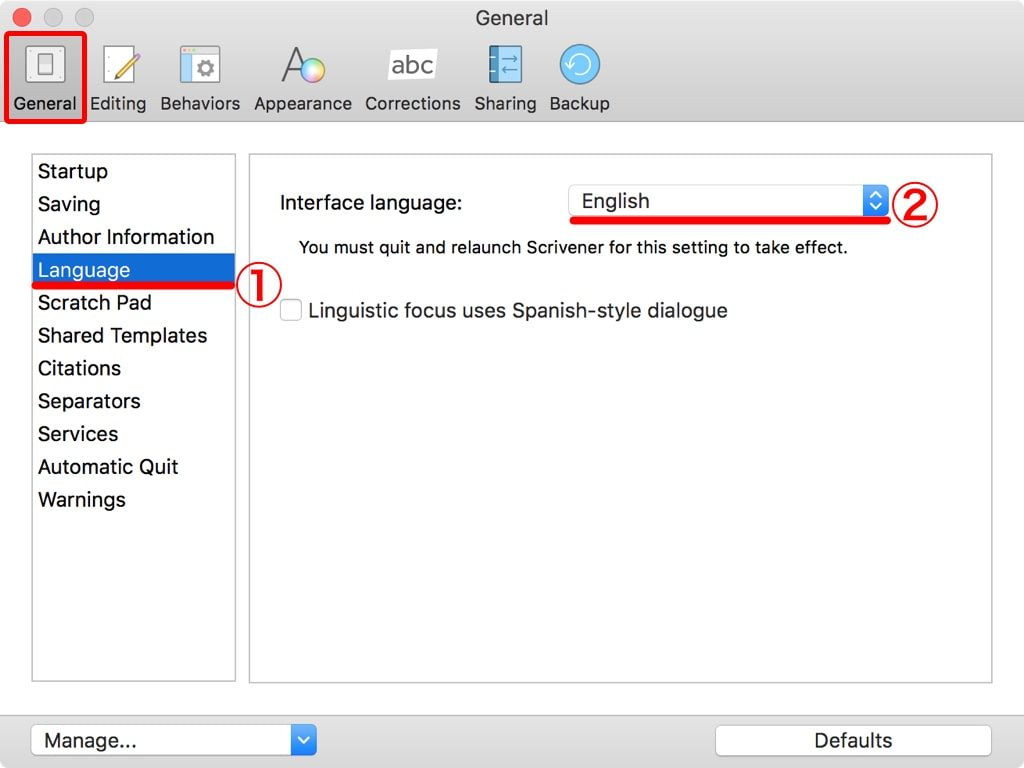Select Automatic Quit in the sidebar
This screenshot has height=768, width=1024.
point(133,466)
